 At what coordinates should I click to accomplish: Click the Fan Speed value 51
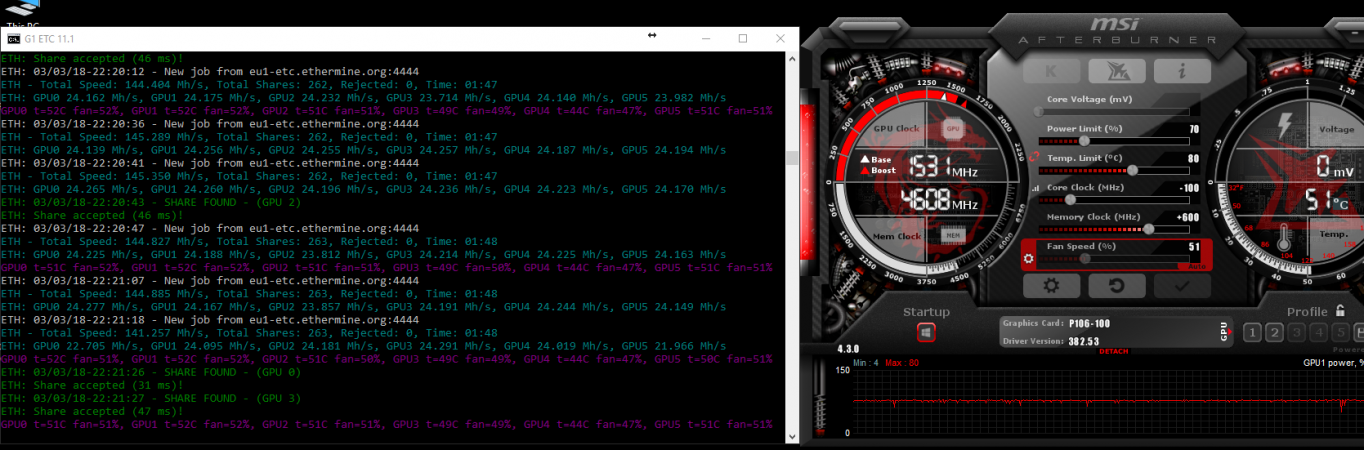[x=1194, y=246]
